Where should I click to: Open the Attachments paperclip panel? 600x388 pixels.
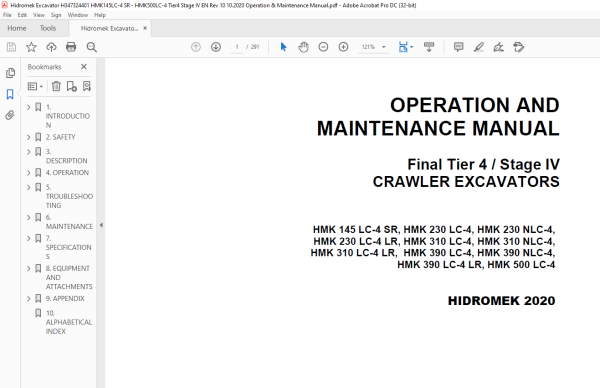point(10,115)
